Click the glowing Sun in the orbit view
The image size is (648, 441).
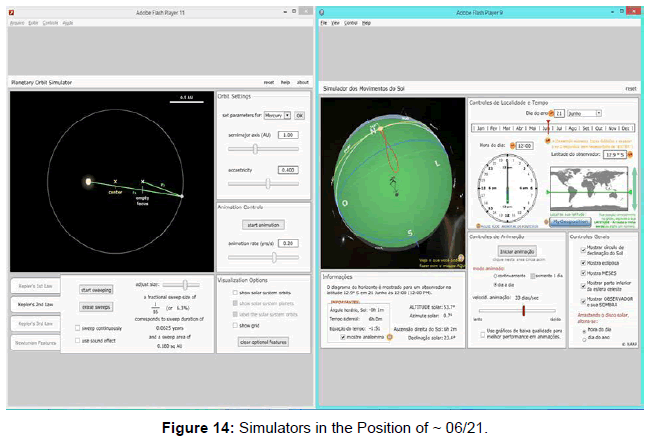click(x=89, y=182)
